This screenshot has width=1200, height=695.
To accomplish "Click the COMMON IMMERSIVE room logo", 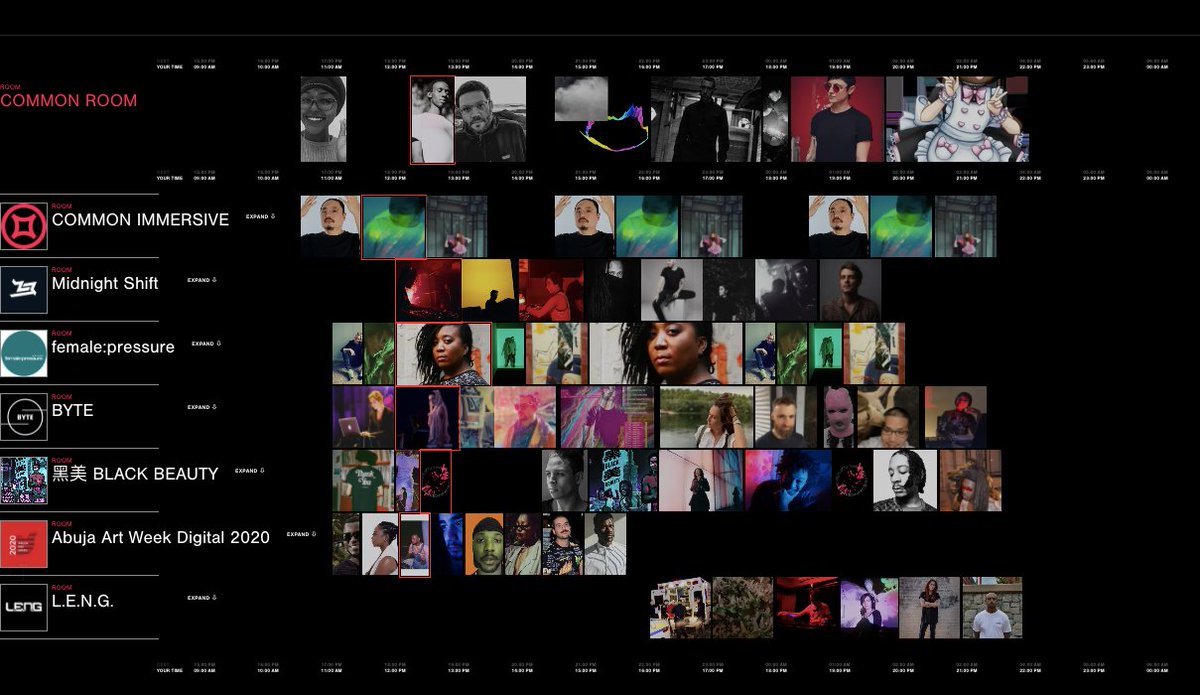I will [24, 226].
